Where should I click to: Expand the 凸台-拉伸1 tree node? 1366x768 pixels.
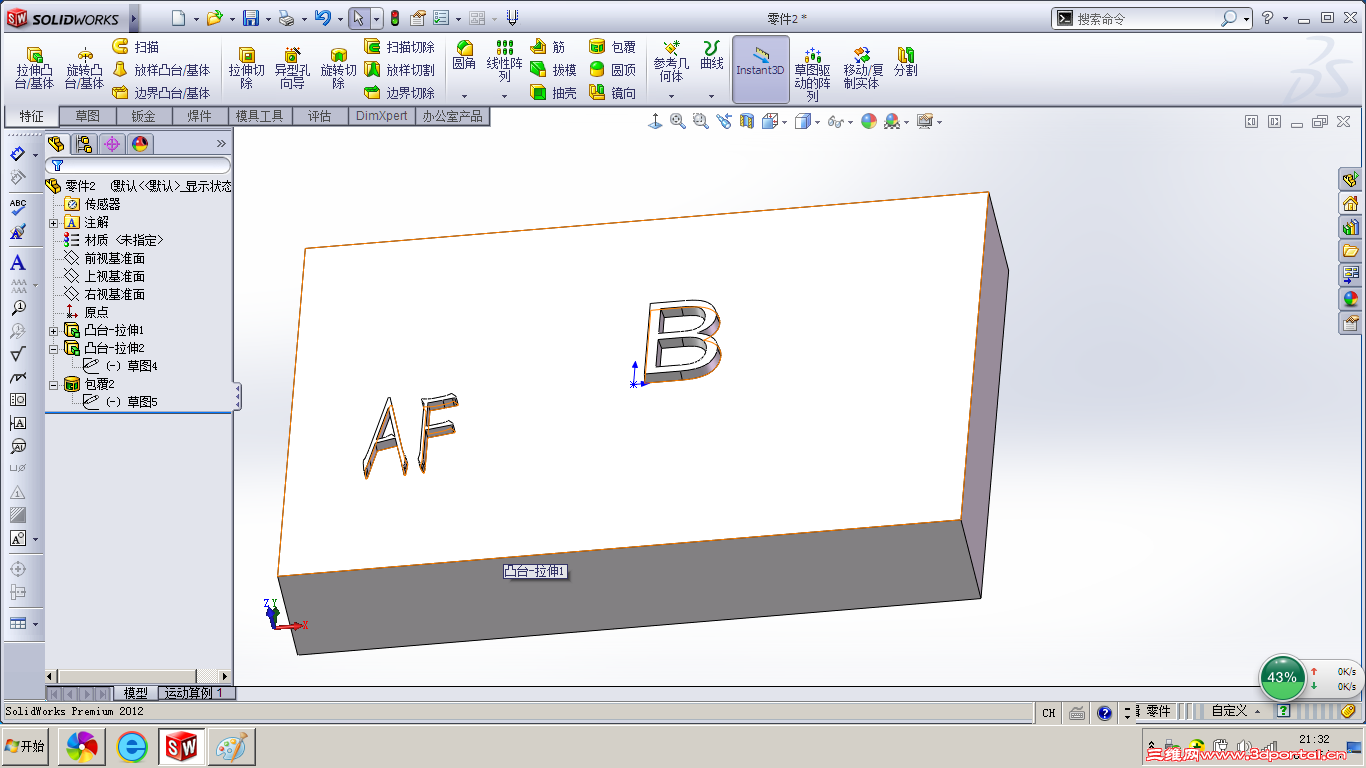click(x=53, y=330)
